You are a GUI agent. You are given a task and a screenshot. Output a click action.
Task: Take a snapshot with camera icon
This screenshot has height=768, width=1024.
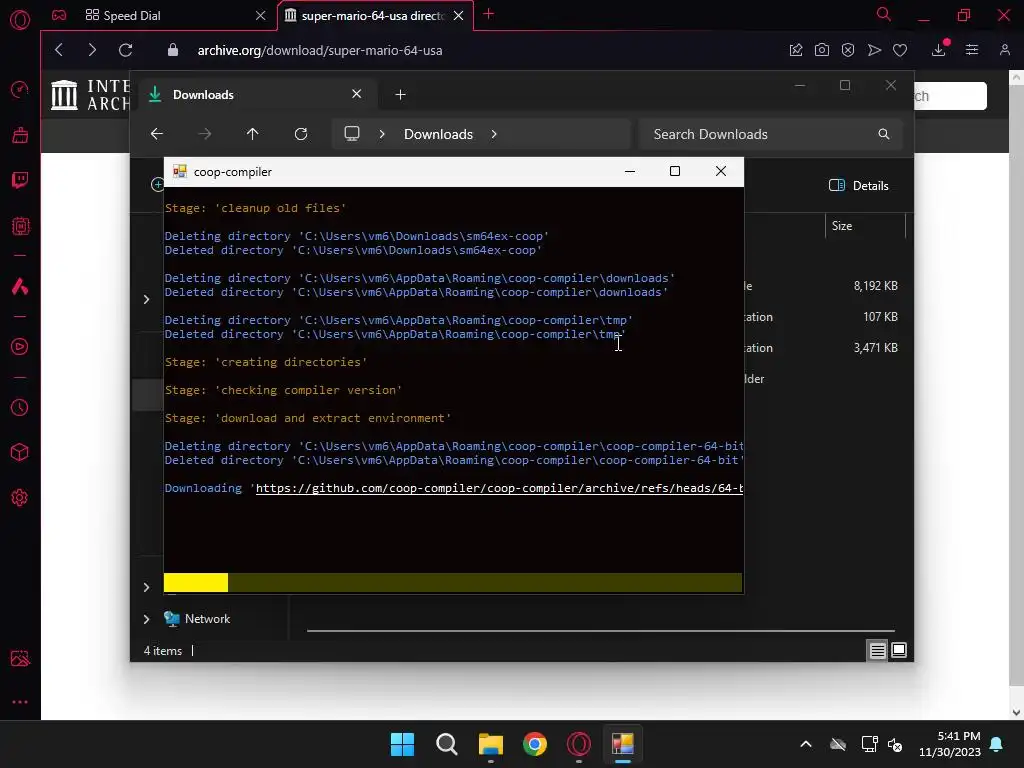(822, 50)
